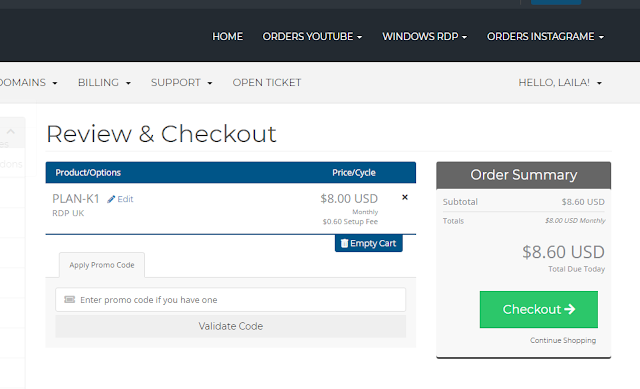Open the BILLING dropdown menu
The height and width of the screenshot is (389, 640).
104,82
